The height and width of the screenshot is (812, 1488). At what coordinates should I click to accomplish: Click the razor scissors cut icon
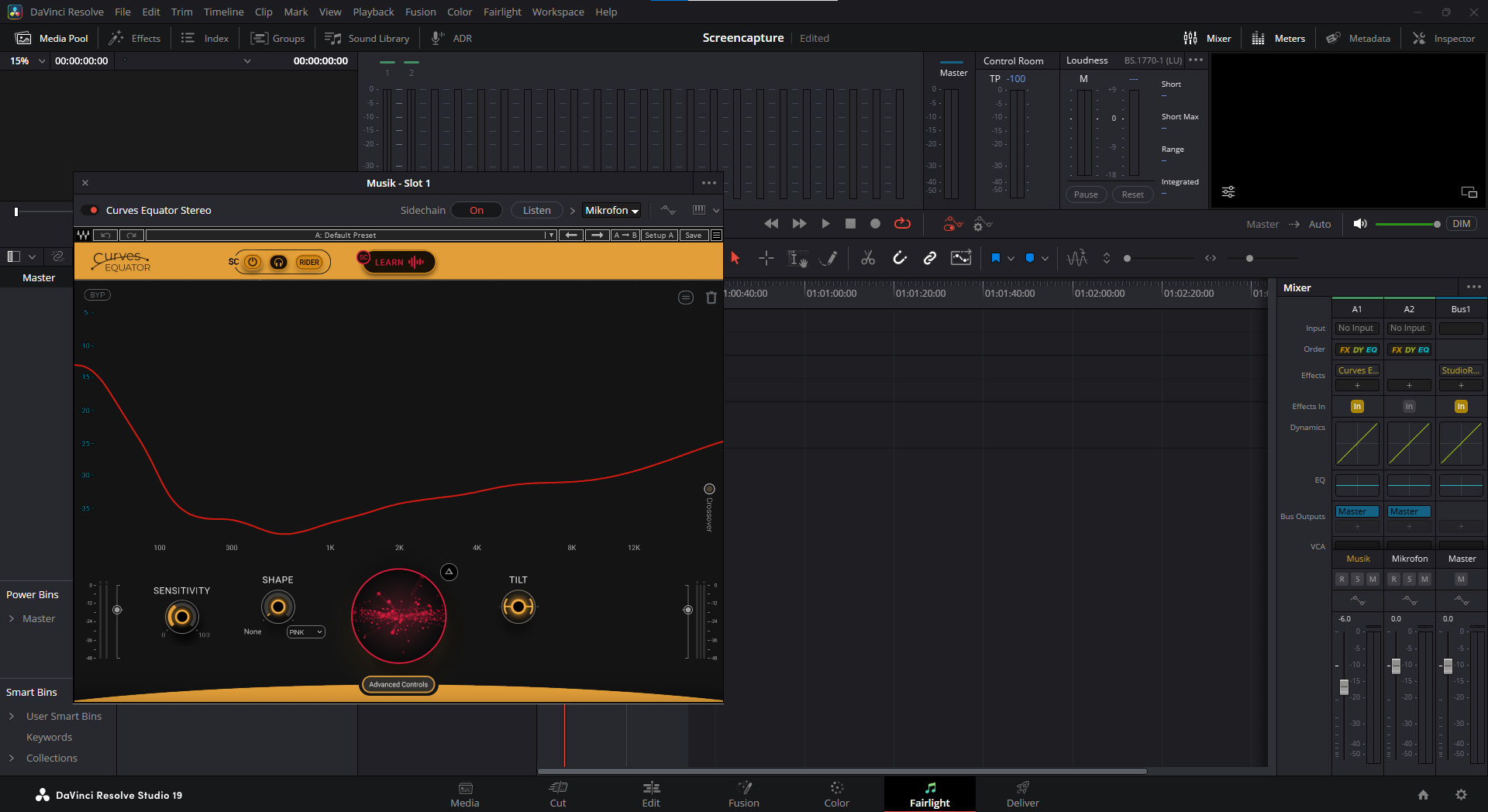tap(868, 259)
